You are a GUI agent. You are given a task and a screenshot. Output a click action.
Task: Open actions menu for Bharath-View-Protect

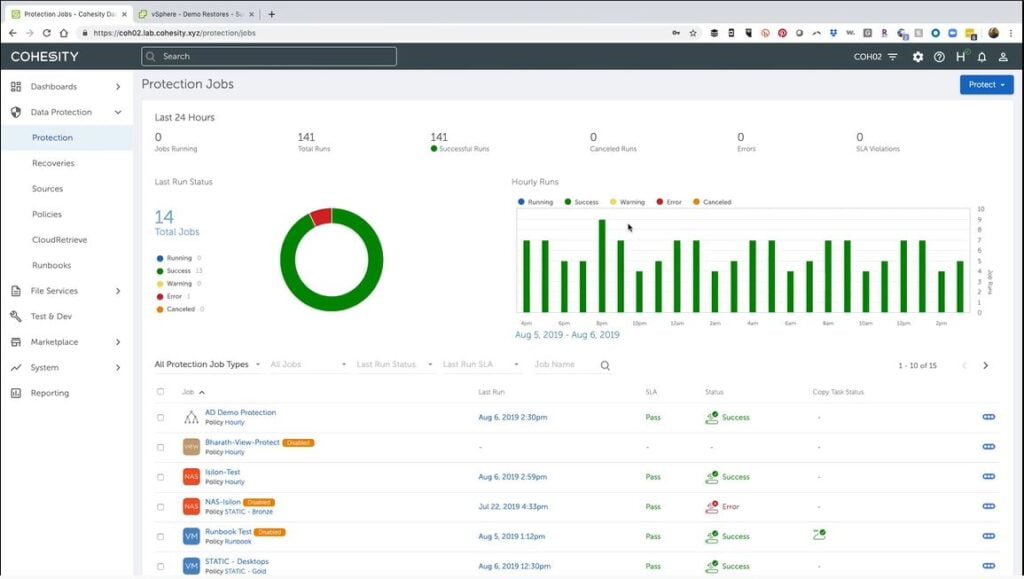point(989,446)
